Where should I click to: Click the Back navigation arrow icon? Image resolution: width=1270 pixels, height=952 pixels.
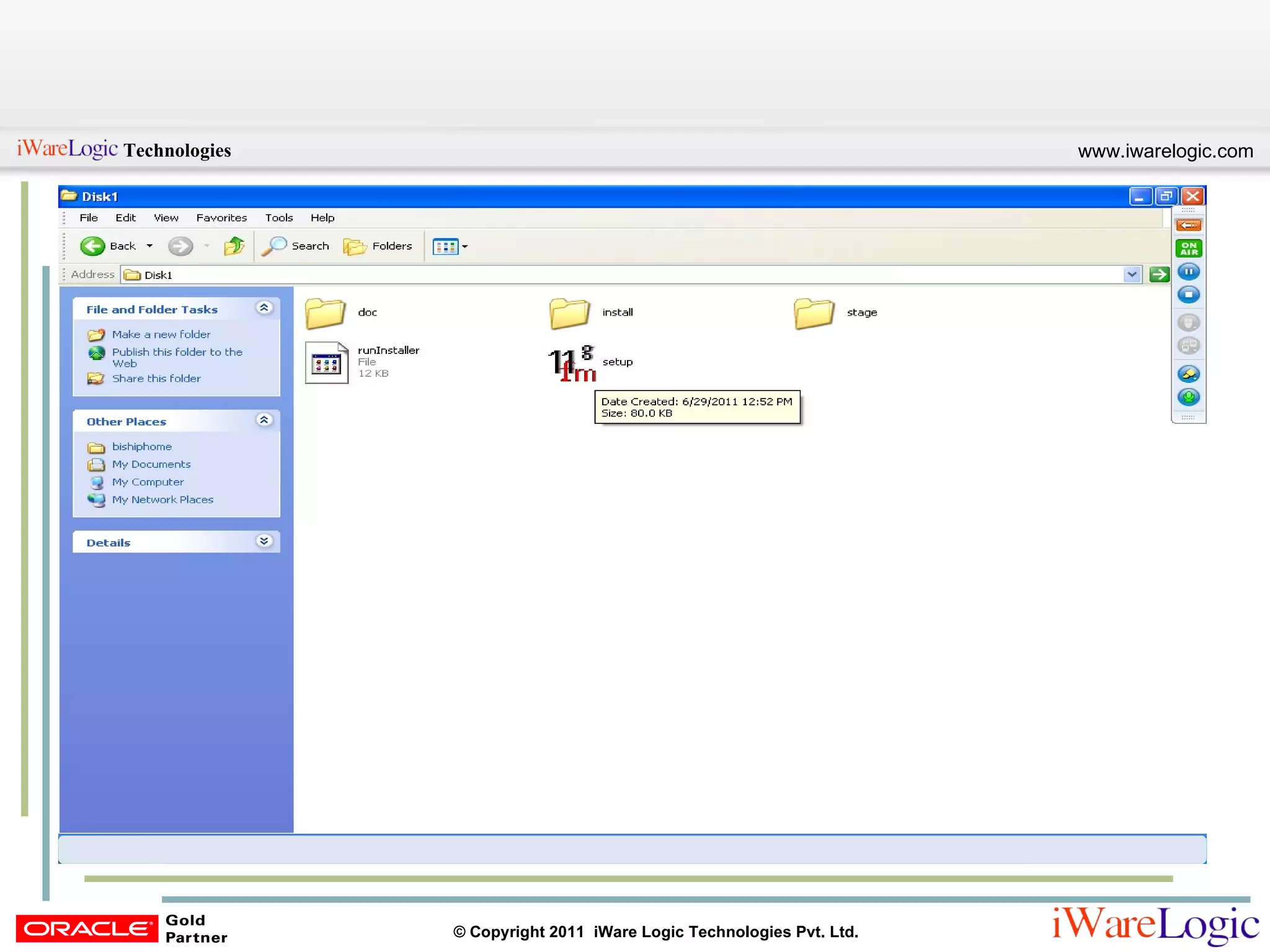click(x=93, y=246)
